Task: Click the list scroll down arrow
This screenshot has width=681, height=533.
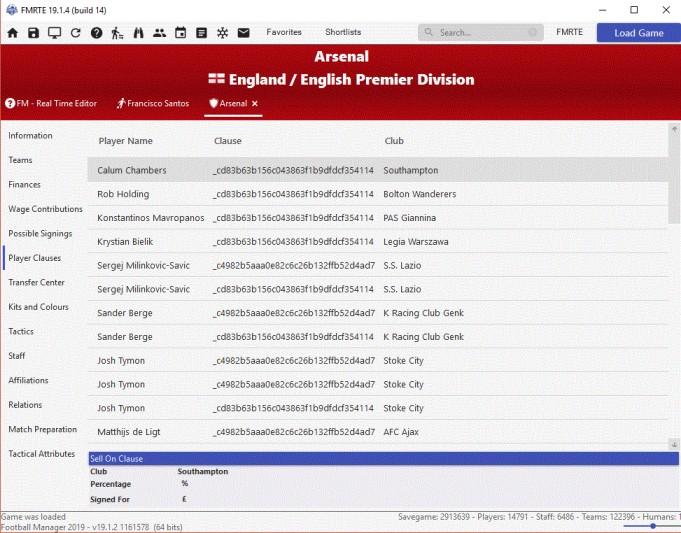Action: [674, 444]
